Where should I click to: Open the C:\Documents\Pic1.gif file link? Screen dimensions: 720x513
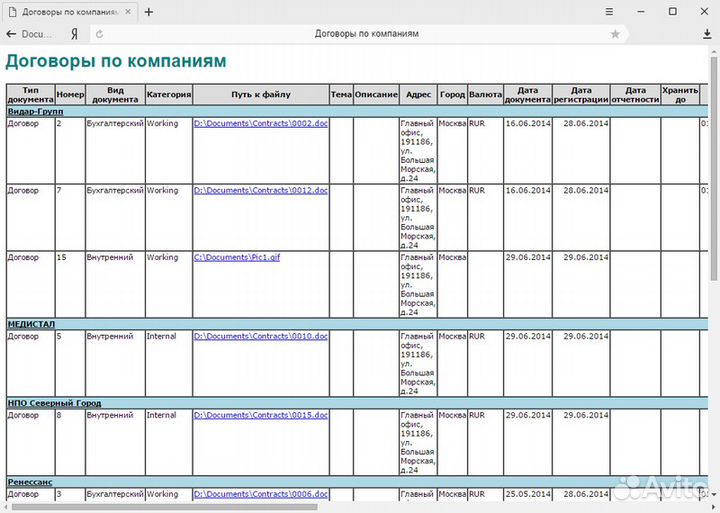(237, 257)
